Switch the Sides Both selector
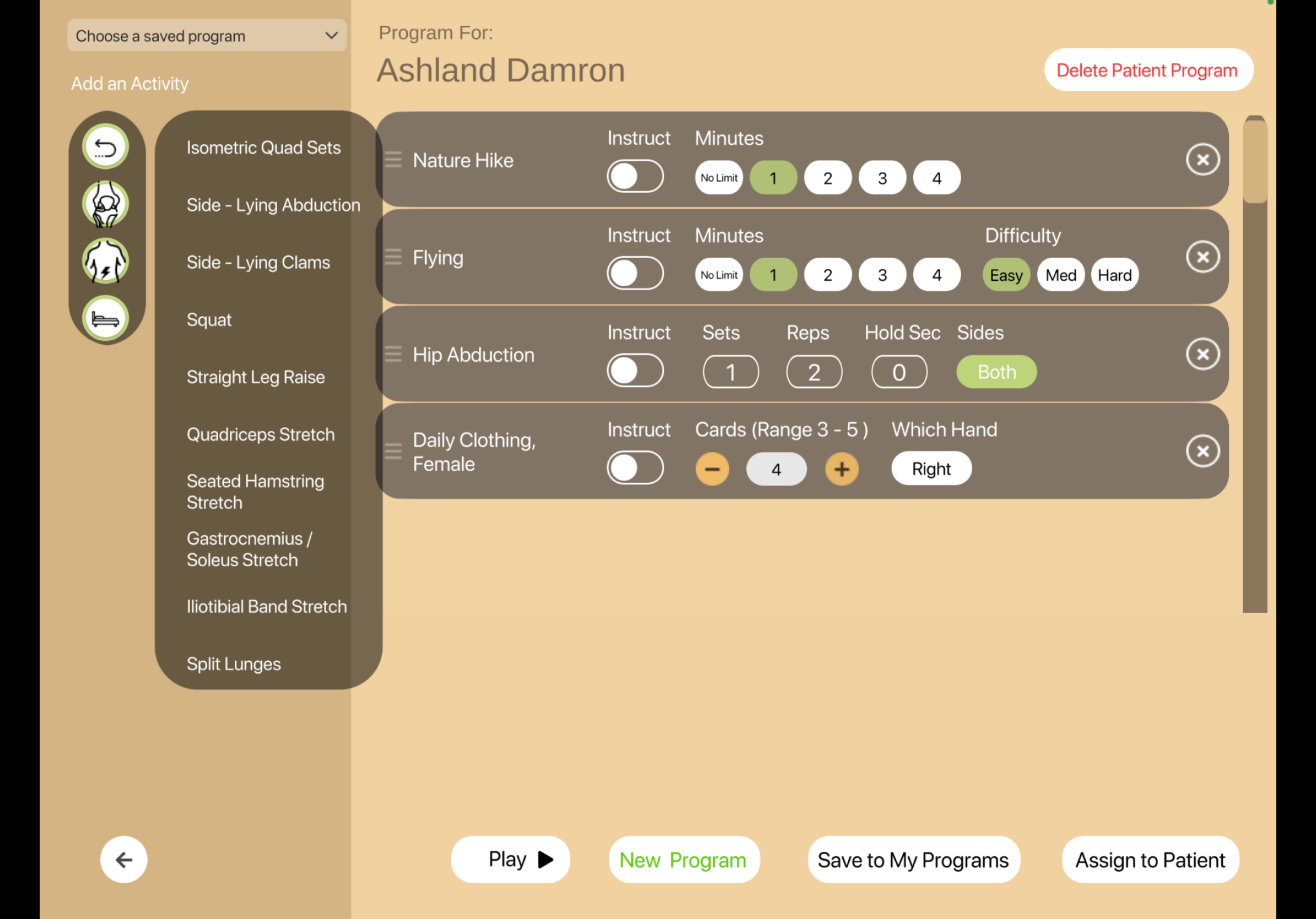The image size is (1316, 919). click(x=996, y=372)
